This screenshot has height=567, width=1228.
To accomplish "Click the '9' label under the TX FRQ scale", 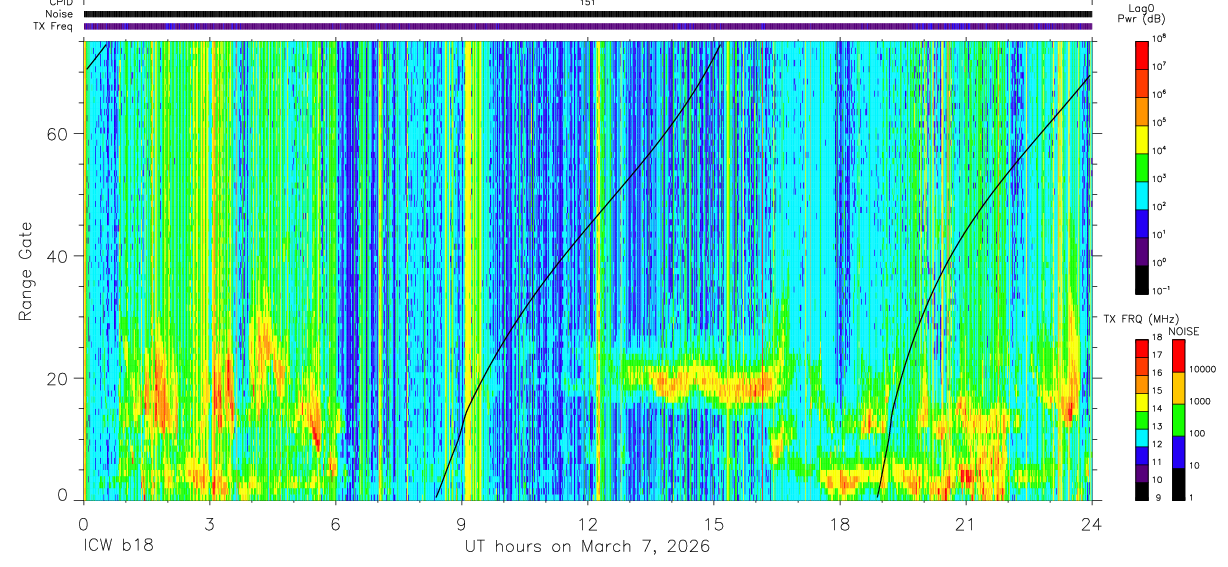I will click(1158, 498).
